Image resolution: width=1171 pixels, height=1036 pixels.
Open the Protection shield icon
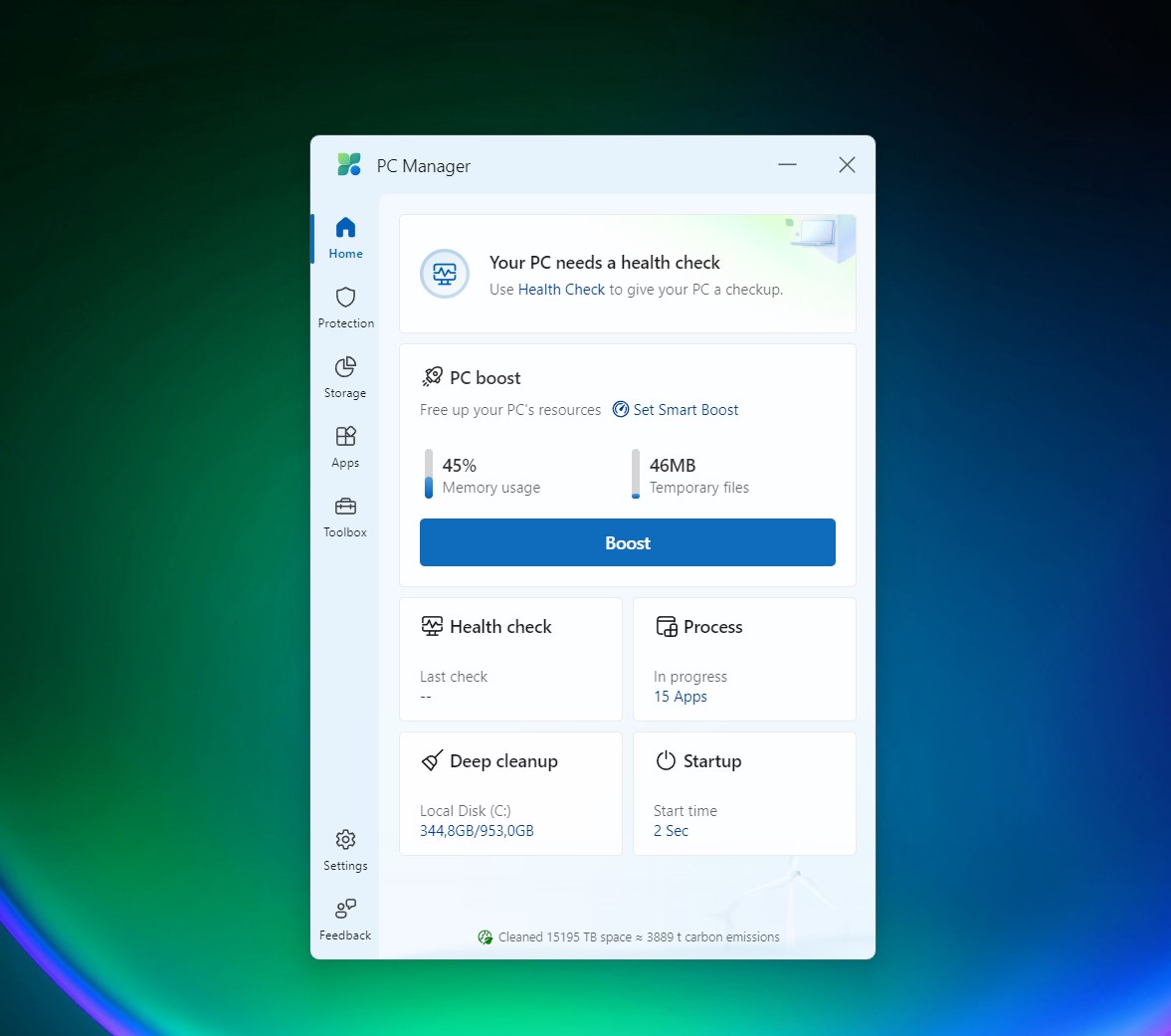pos(345,298)
